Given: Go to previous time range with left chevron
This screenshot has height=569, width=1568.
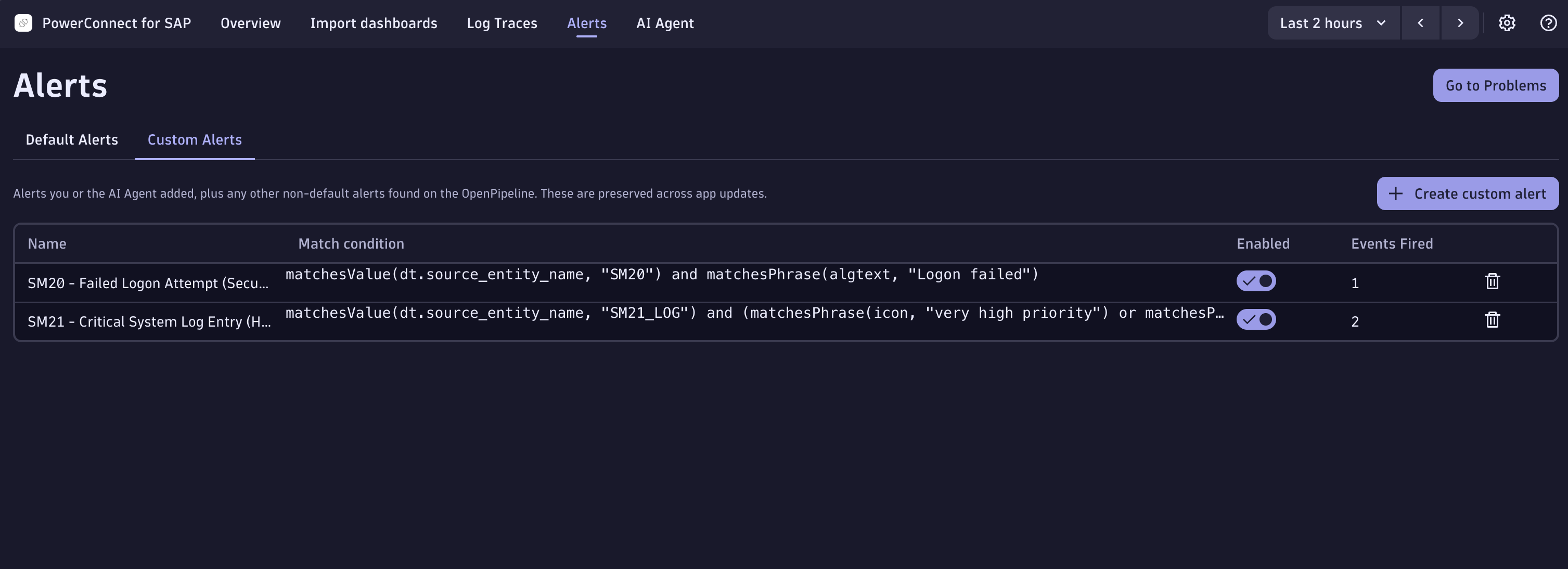Looking at the screenshot, I should (x=1420, y=23).
